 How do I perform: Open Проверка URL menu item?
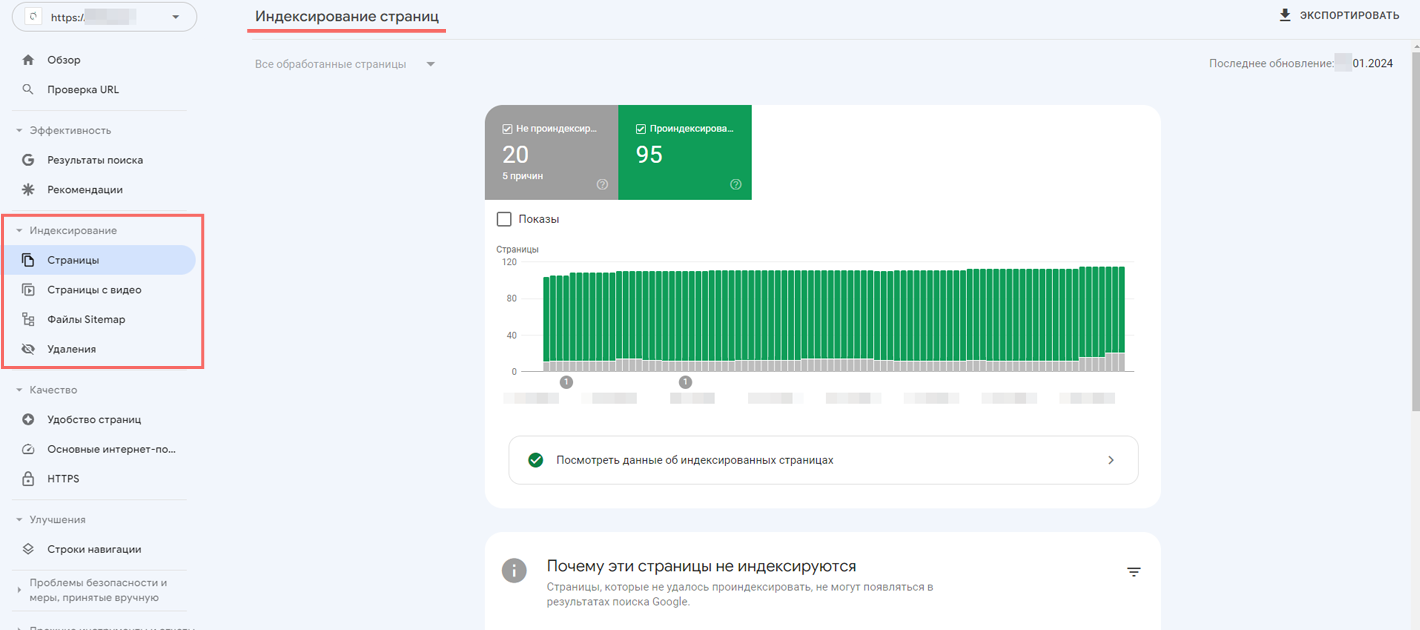point(83,89)
